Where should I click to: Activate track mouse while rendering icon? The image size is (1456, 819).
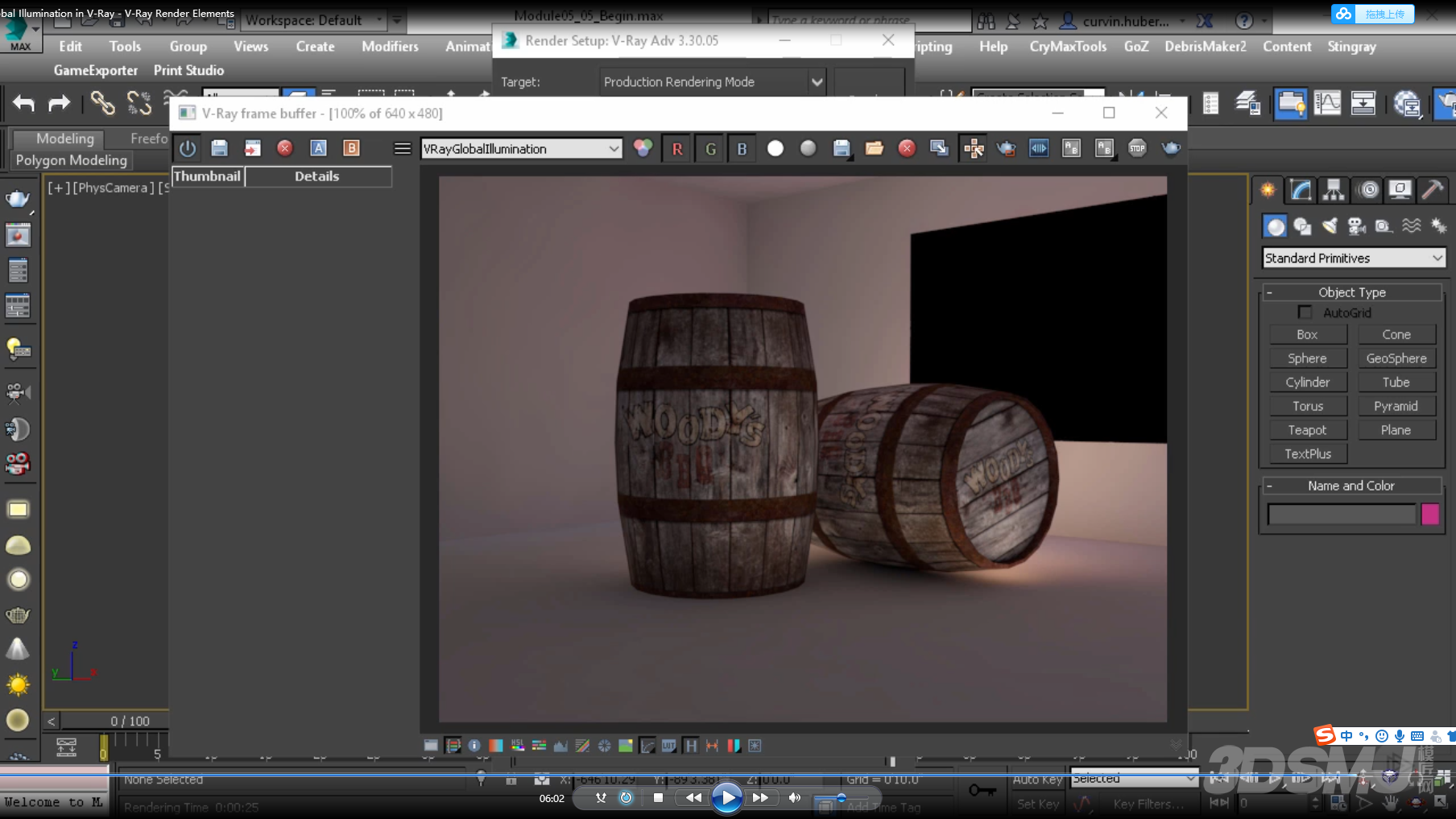pos(974,148)
